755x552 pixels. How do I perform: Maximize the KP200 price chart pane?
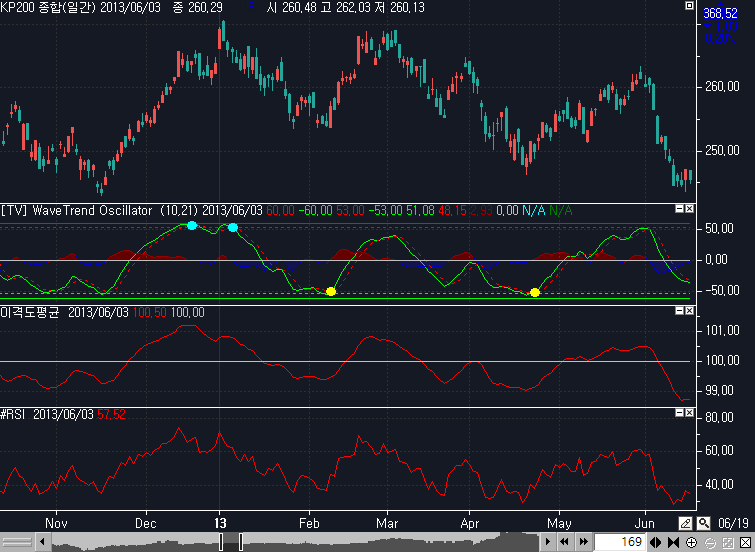click(688, 6)
